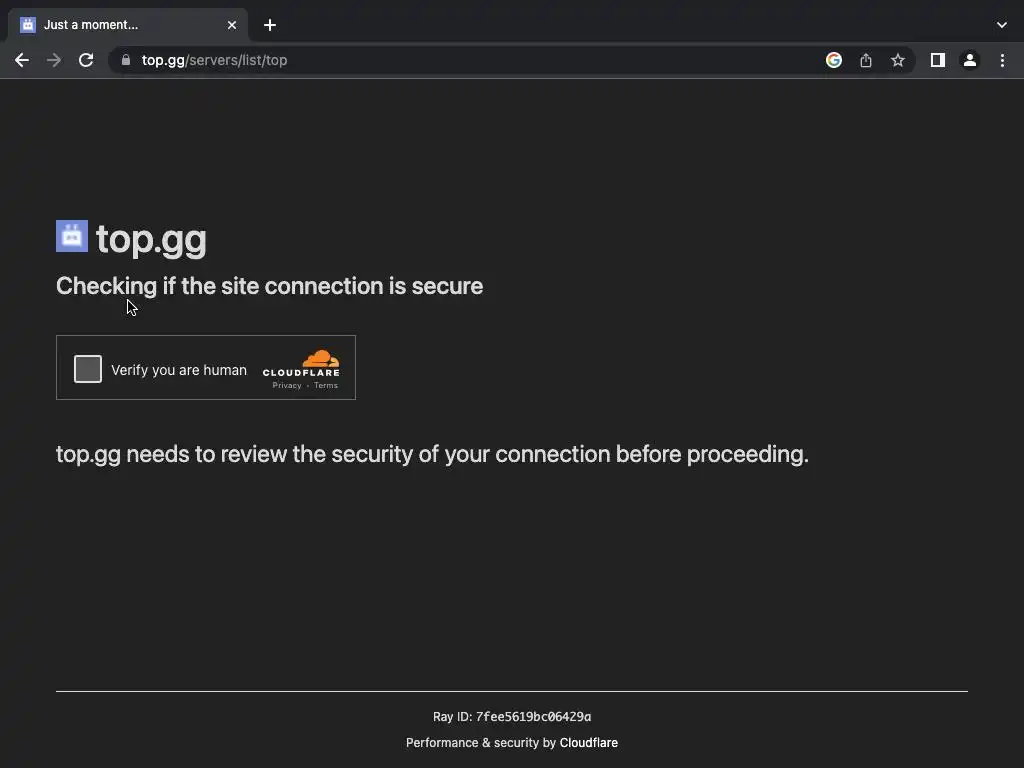Image resolution: width=1024 pixels, height=768 pixels.
Task: Click the Cloudflare link in footer
Action: (x=589, y=743)
